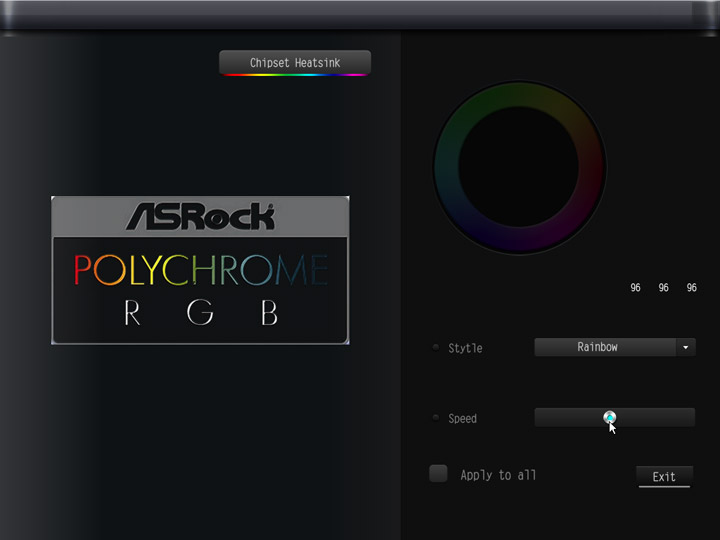Click the Speed slider handle
Viewport: 720px width, 540px height.
tap(609, 417)
